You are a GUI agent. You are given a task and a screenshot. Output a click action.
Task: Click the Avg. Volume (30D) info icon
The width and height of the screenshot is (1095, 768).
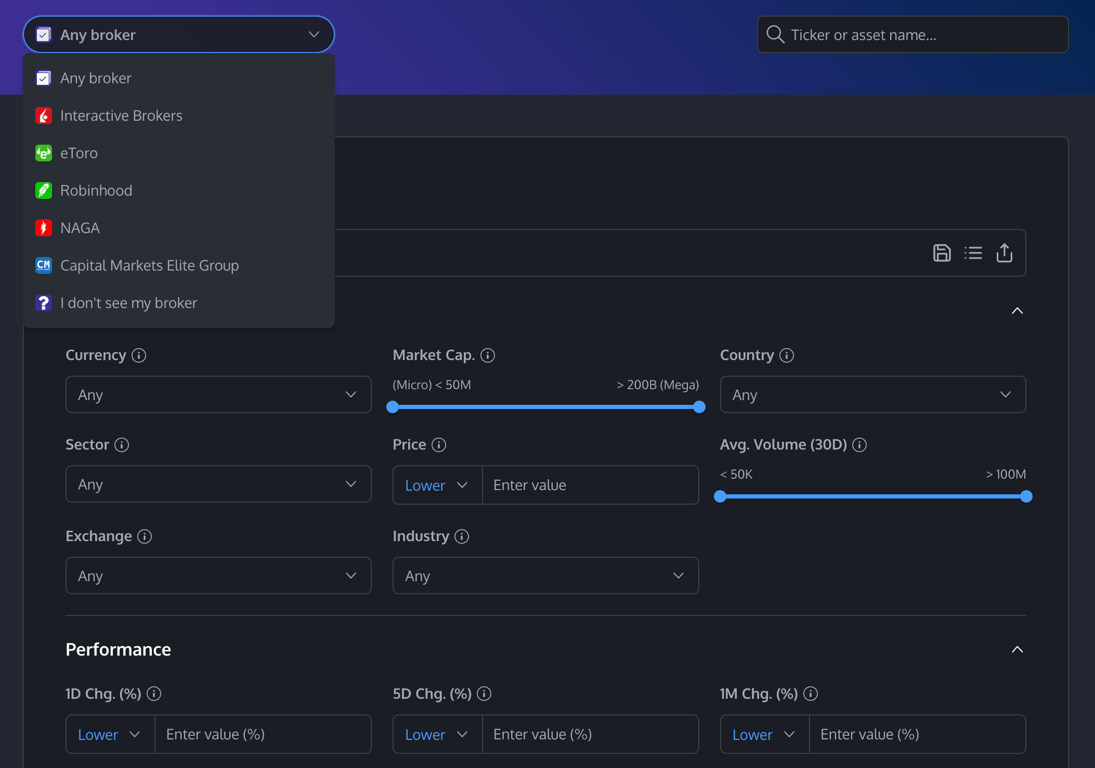point(860,445)
